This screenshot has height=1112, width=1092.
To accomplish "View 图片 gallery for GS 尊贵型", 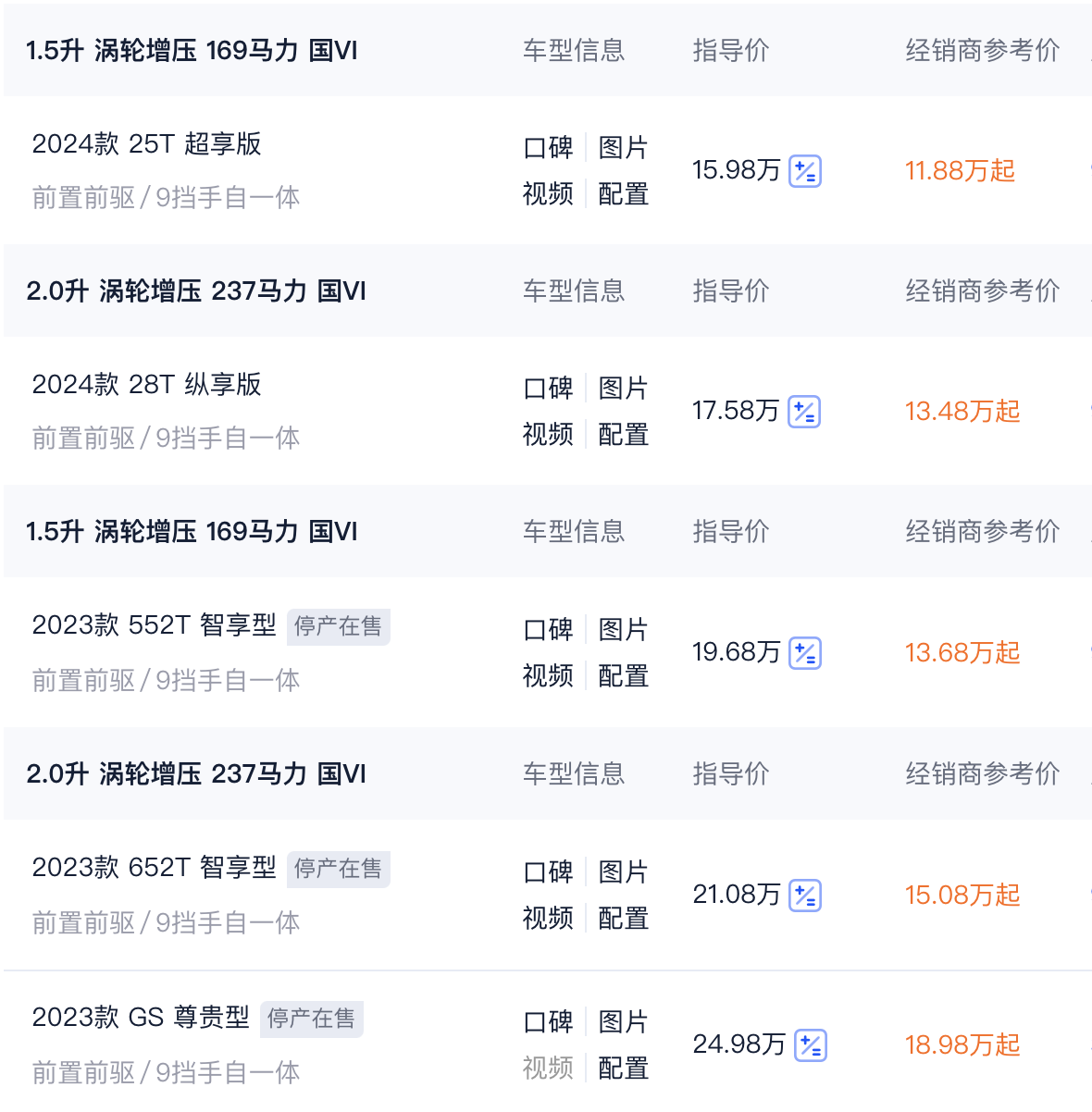I will coord(623,1022).
